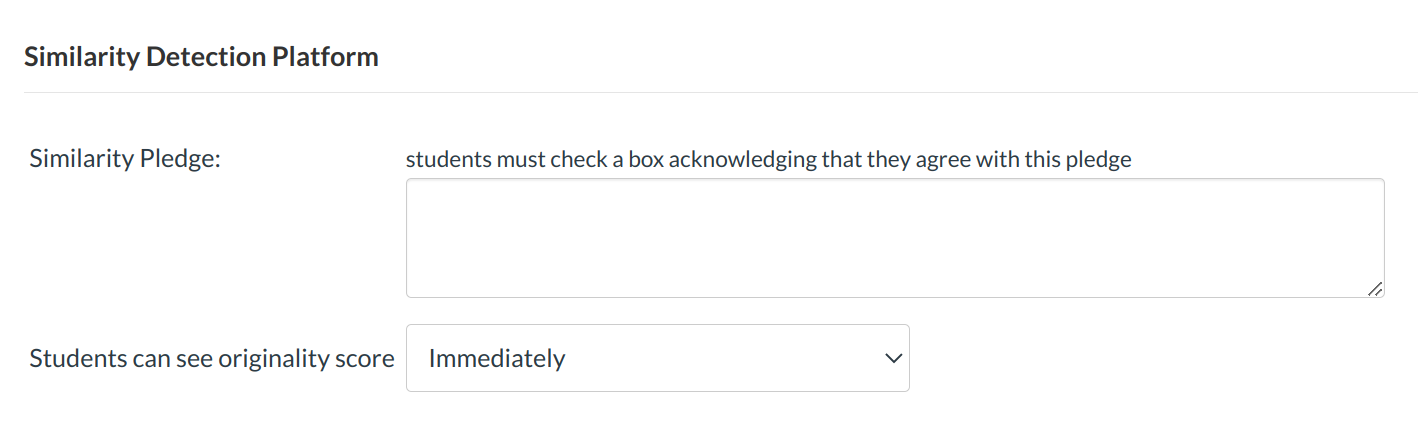The image size is (1418, 444).
Task: Click the dropdown chevron arrow icon
Action: tap(894, 358)
